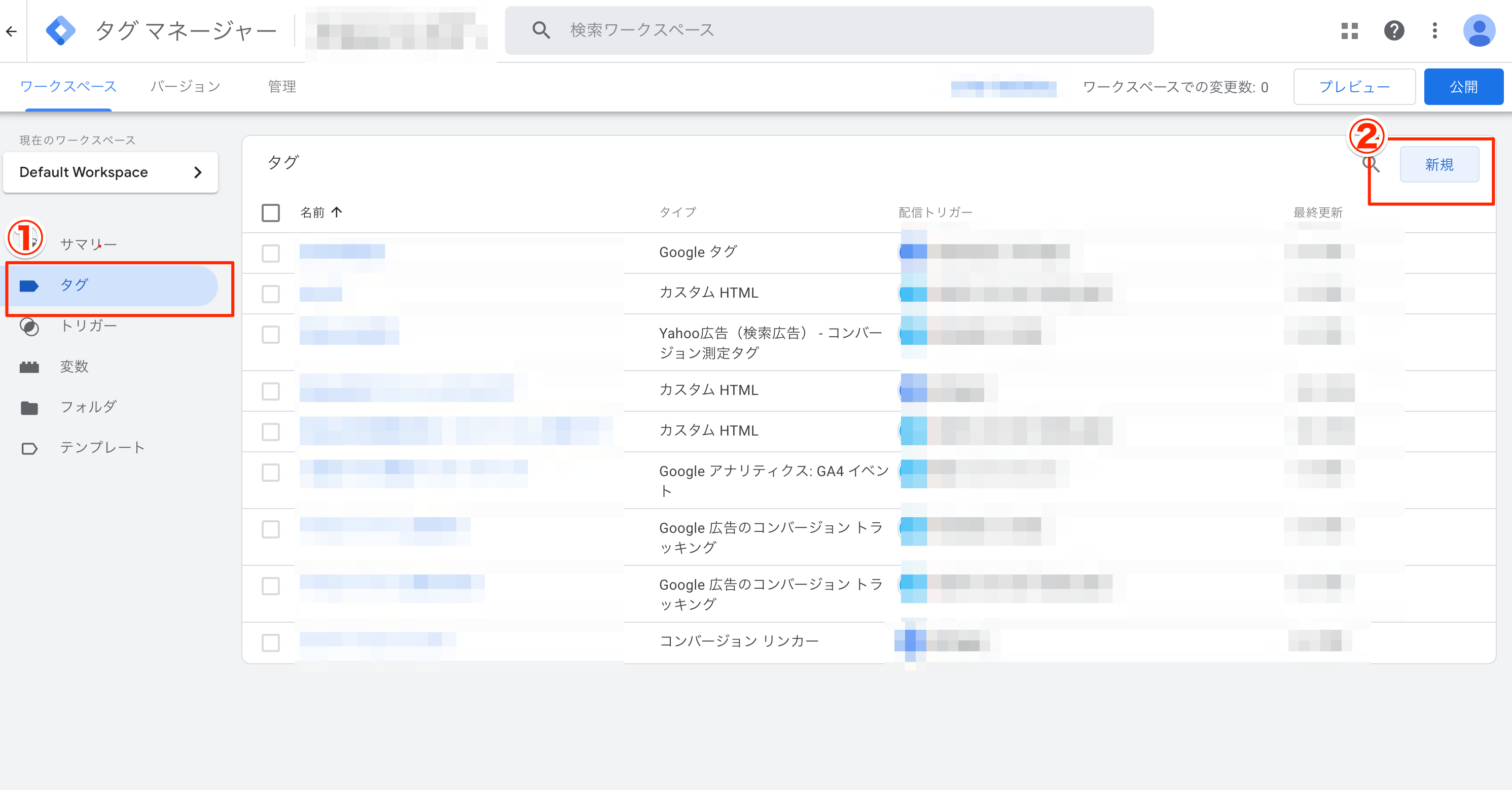1512x790 pixels.
Task: Click the search icon in tag list
Action: click(1371, 164)
